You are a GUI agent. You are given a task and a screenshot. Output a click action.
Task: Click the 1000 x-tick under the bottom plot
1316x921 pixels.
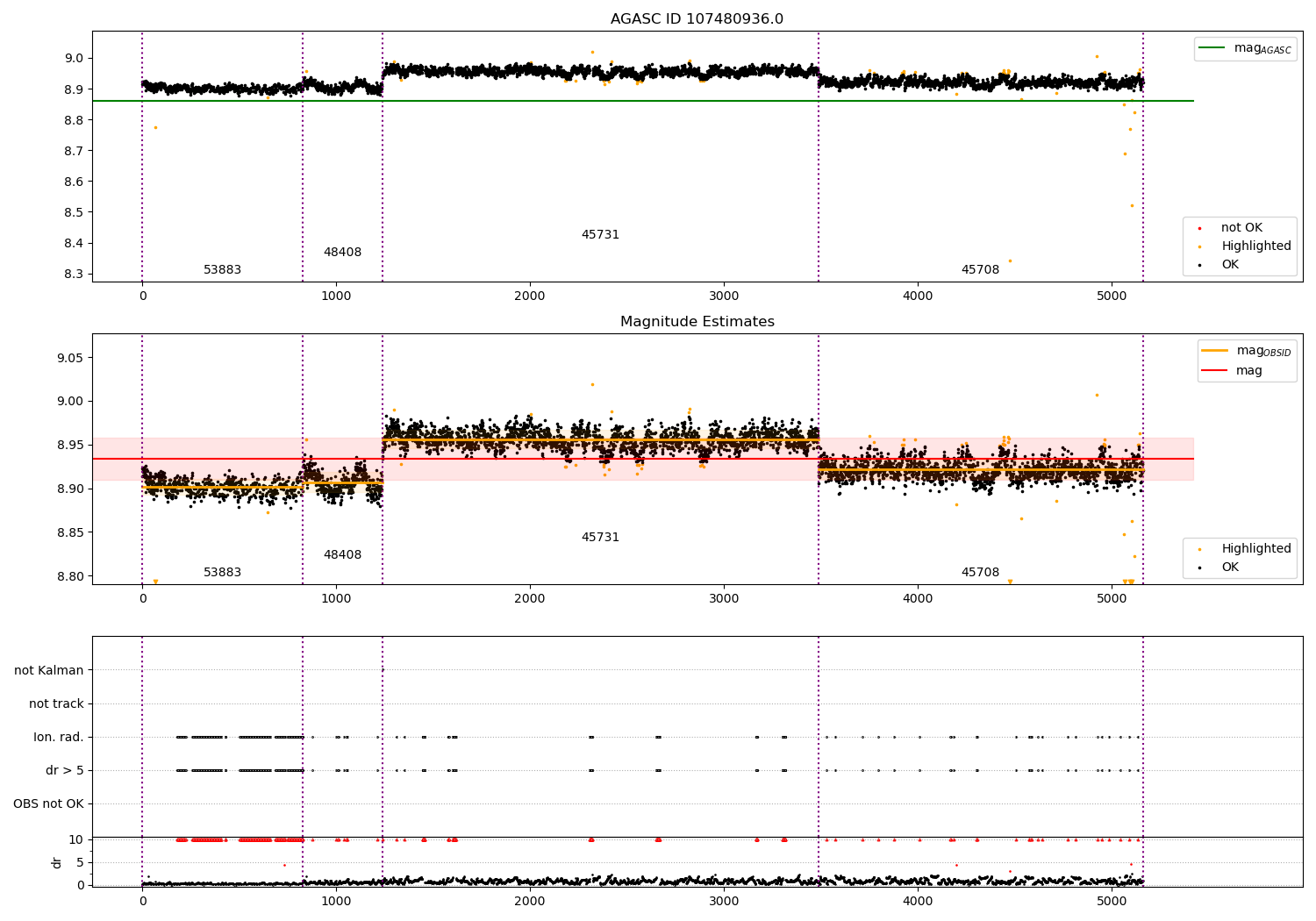pyautogui.click(x=336, y=901)
